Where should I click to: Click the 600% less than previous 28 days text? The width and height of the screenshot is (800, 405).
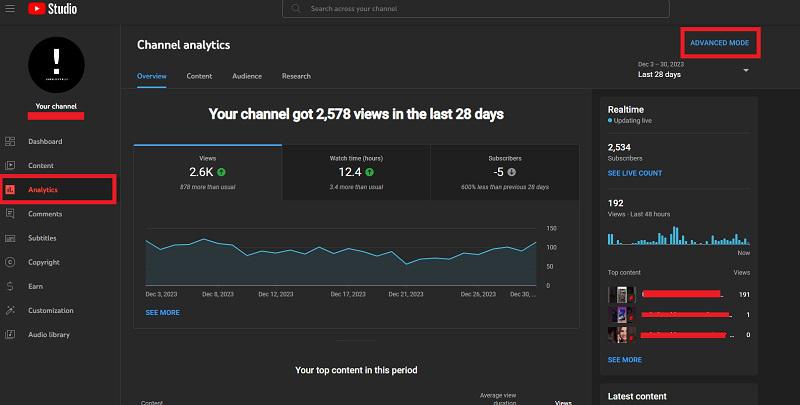pyautogui.click(x=505, y=187)
